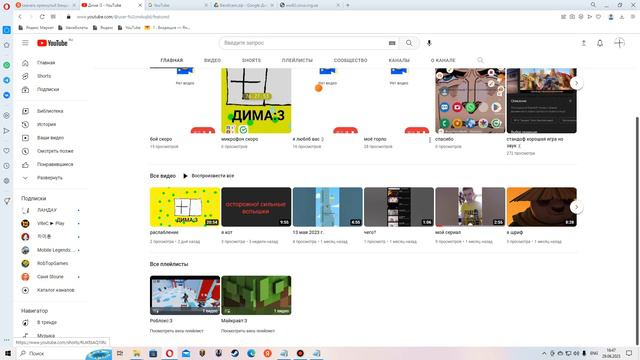This screenshot has width=640, height=360.
Task: Open ДИМА:3 микрофон скоро thumbnail
Action: tap(256, 100)
